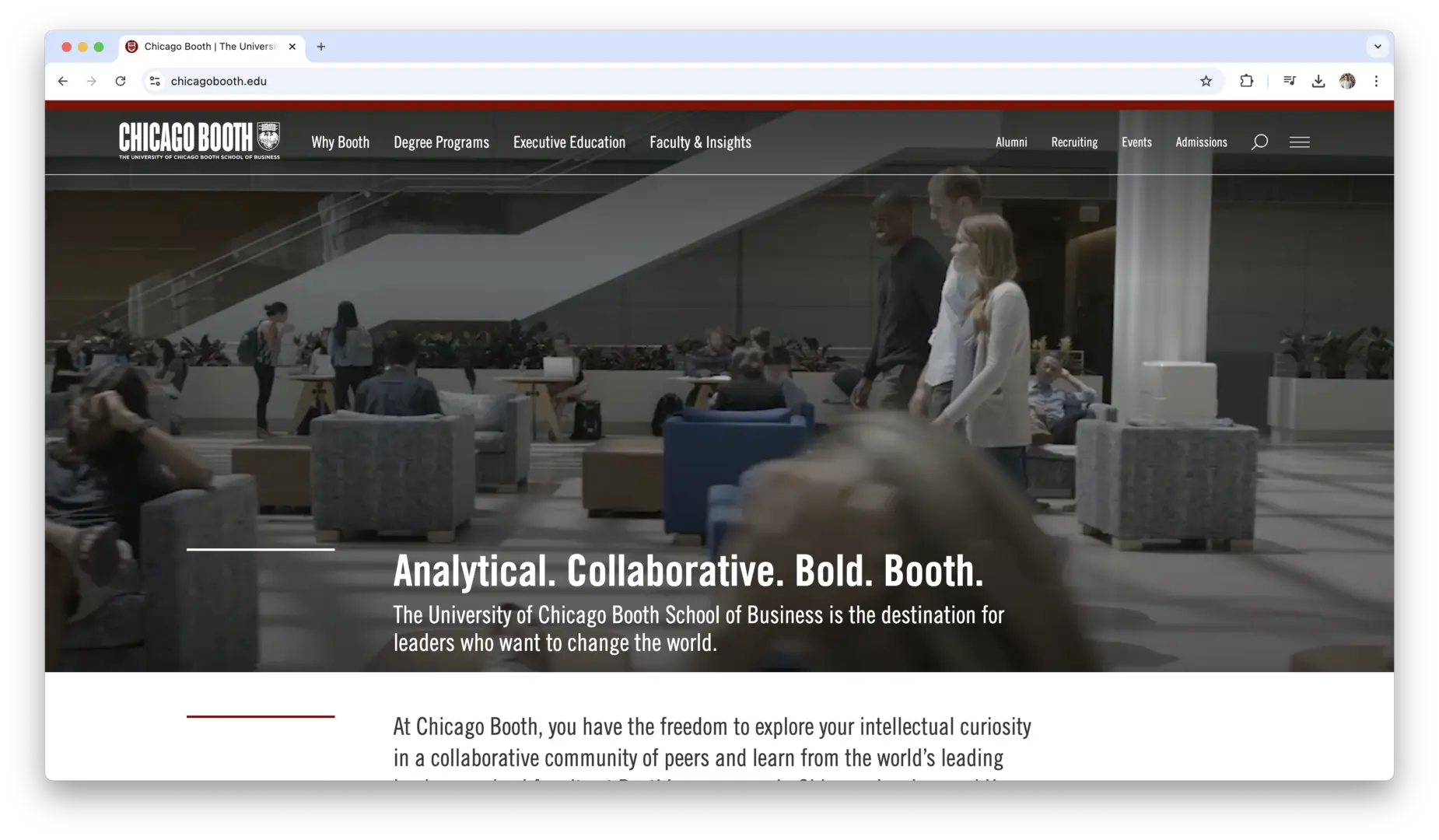Go back with the browser back arrow
This screenshot has height=840, width=1439.
point(63,81)
